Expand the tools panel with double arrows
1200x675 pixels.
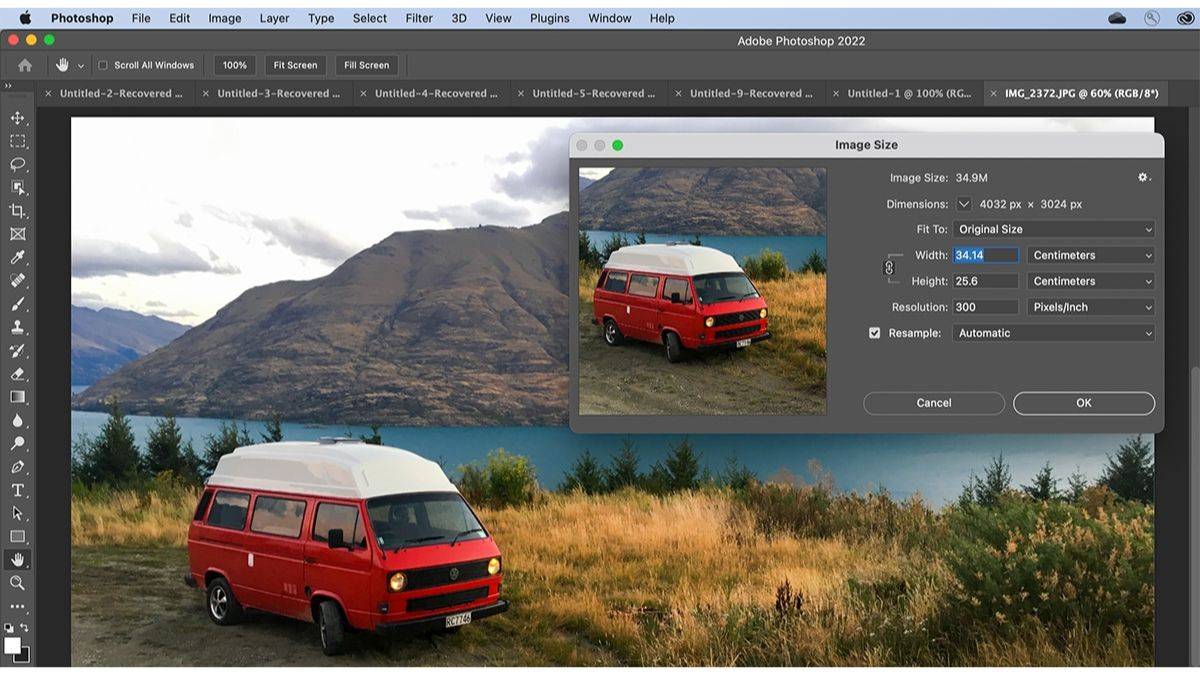[x=8, y=87]
